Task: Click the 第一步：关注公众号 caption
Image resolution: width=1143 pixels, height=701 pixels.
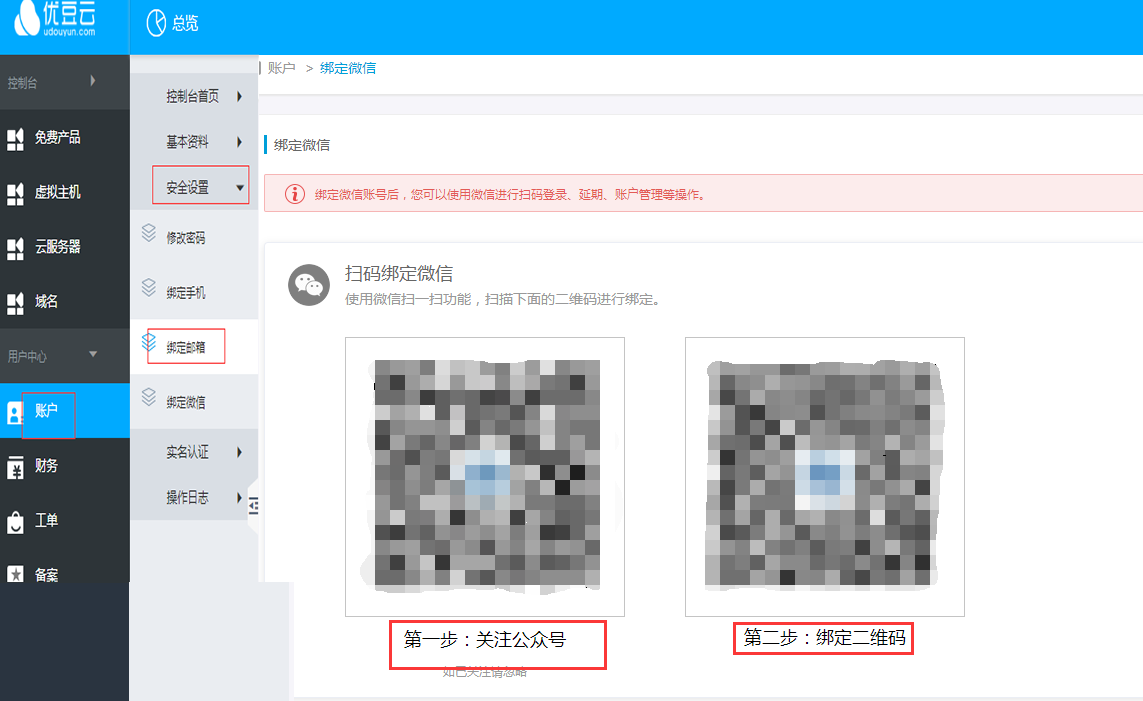Action: (485, 640)
